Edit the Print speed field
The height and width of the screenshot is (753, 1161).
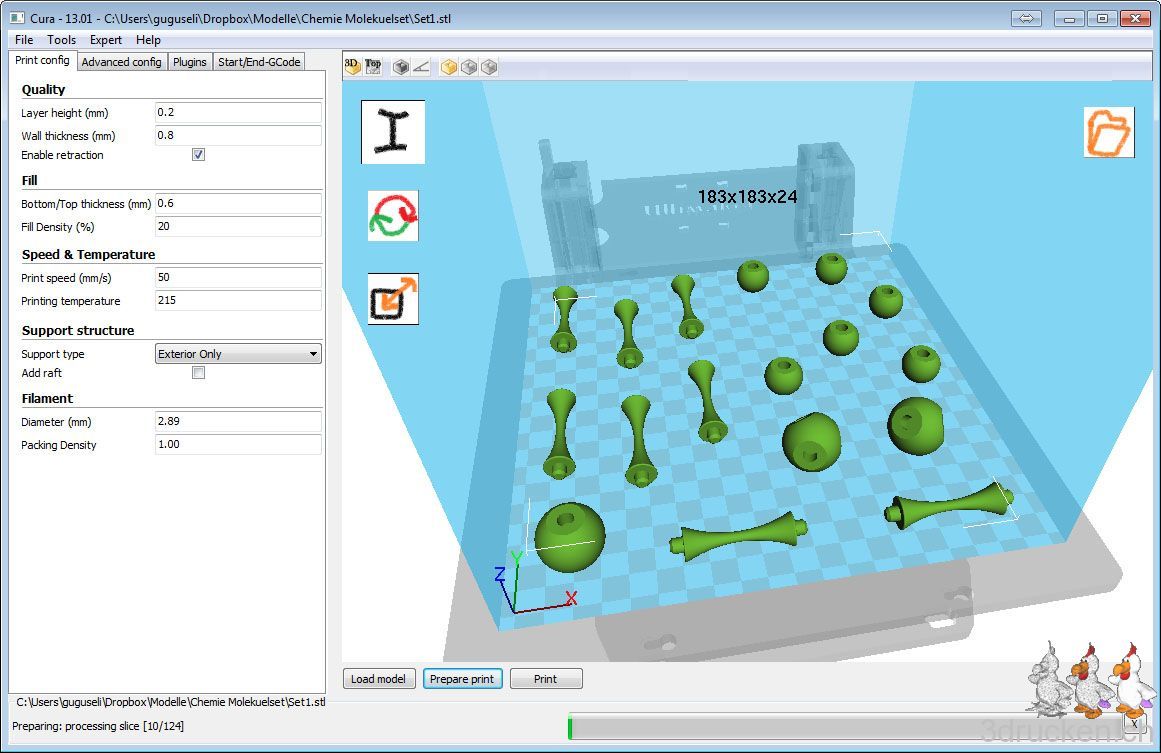tap(238, 278)
